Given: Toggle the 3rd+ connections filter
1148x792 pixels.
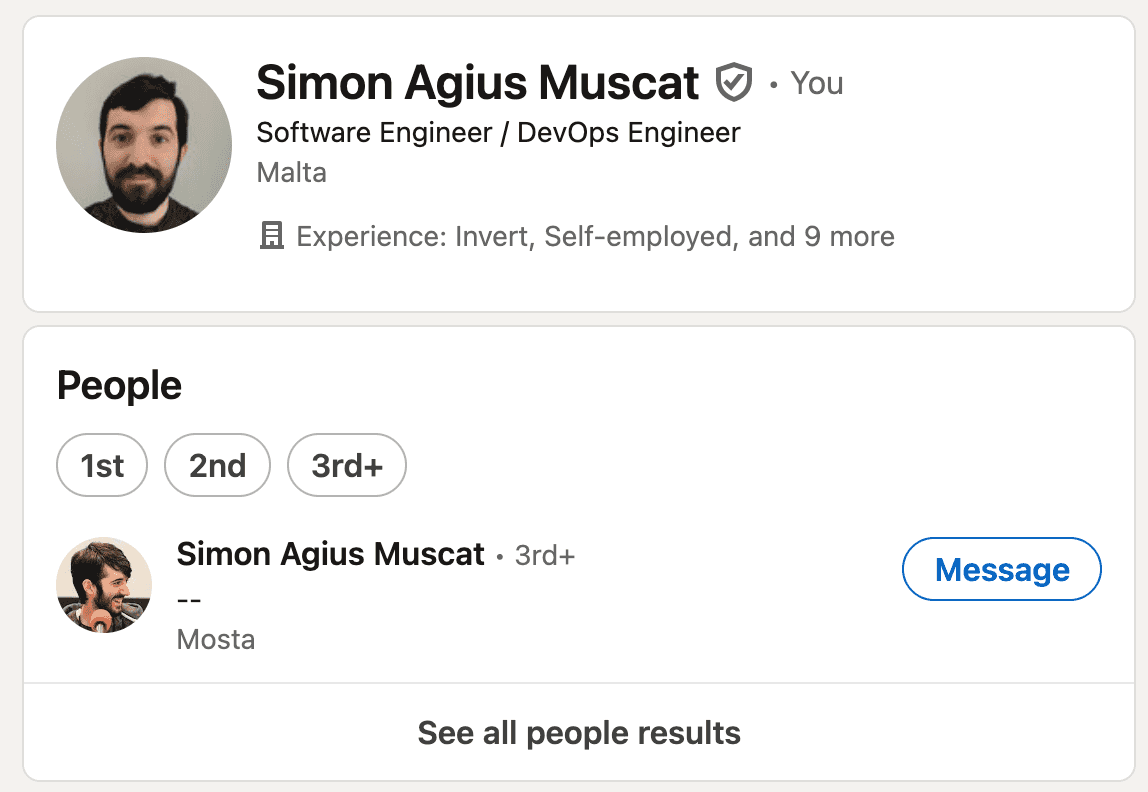Looking at the screenshot, I should click(x=346, y=466).
